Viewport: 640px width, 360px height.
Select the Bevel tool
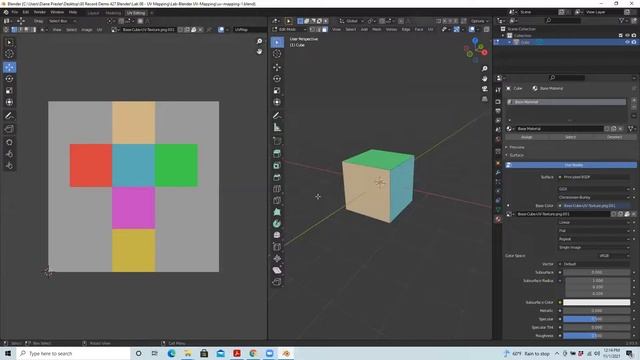[x=277, y=177]
